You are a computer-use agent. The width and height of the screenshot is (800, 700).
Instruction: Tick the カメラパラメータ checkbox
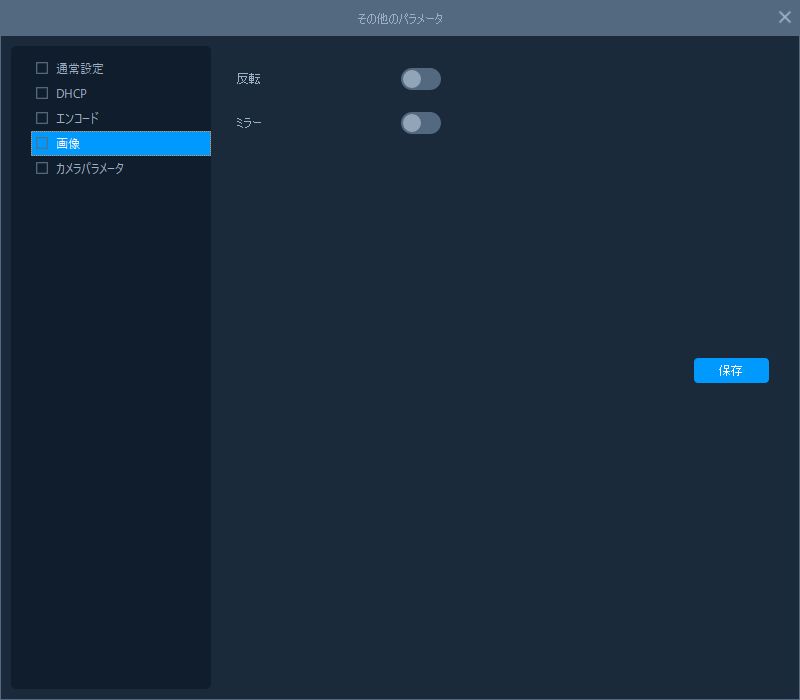click(42, 168)
